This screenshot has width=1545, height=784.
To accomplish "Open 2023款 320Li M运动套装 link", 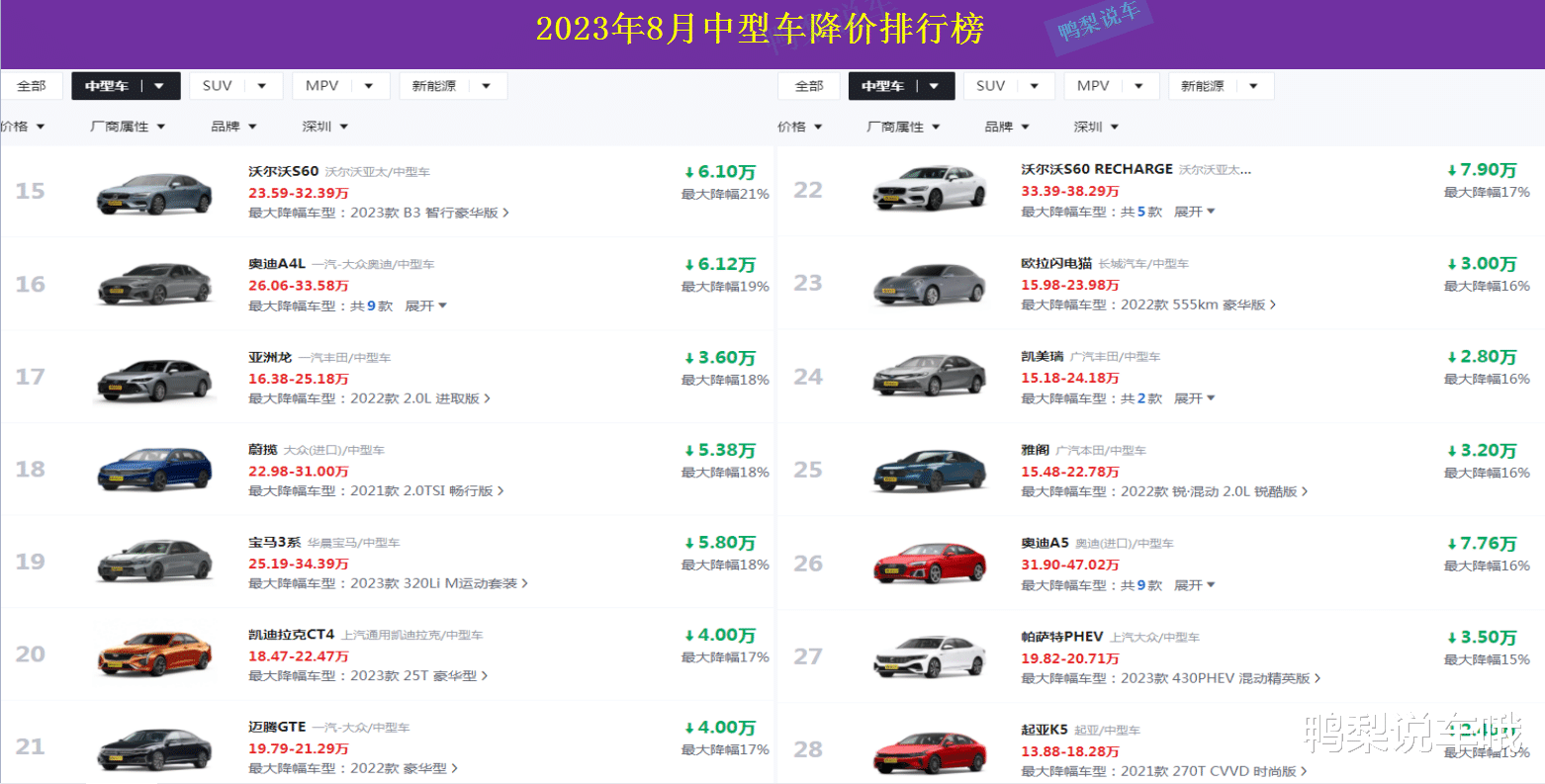I will 439,583.
